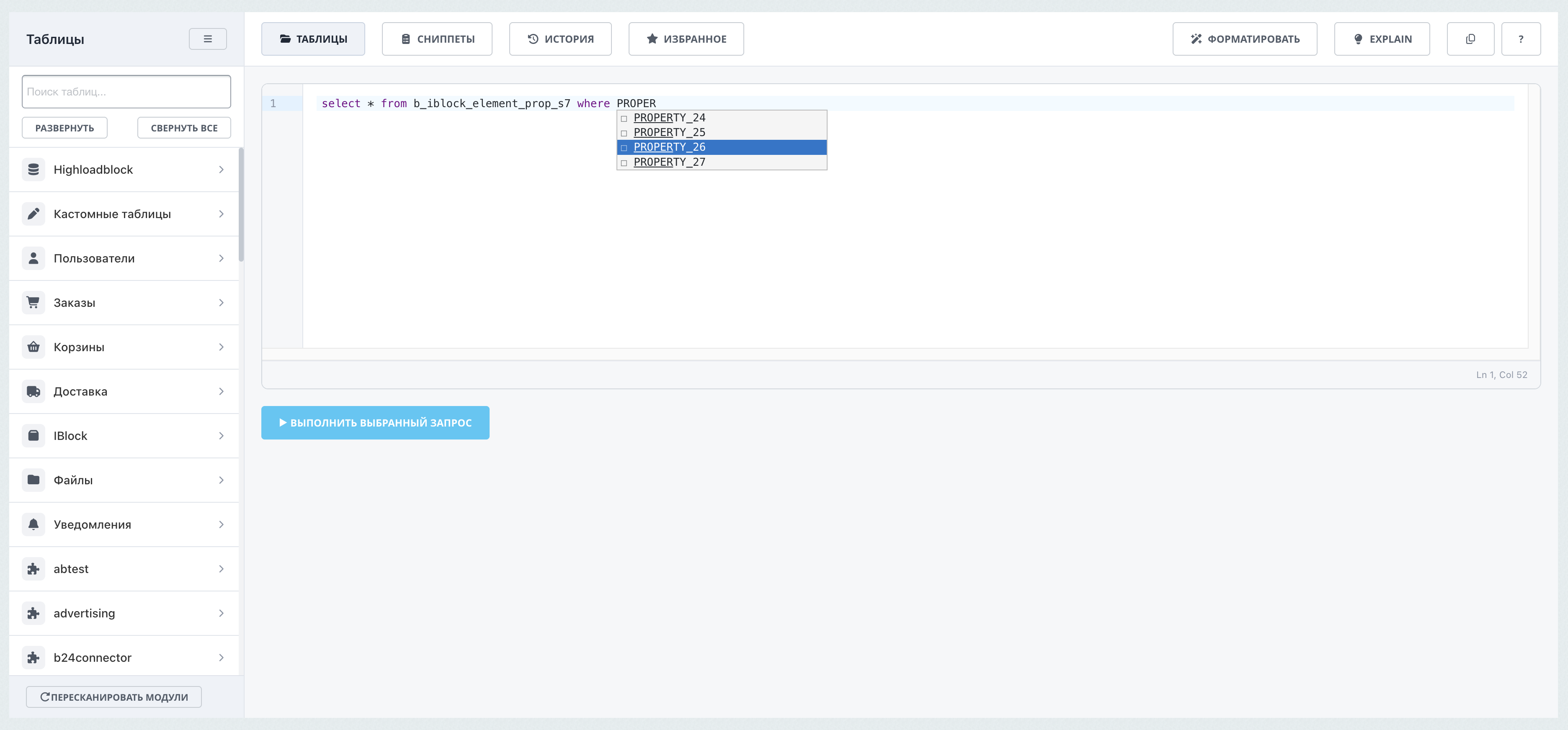Screen dimensions: 1568x730
Task: Tick the PROPERTY_27 checkbox
Action: coord(623,162)
